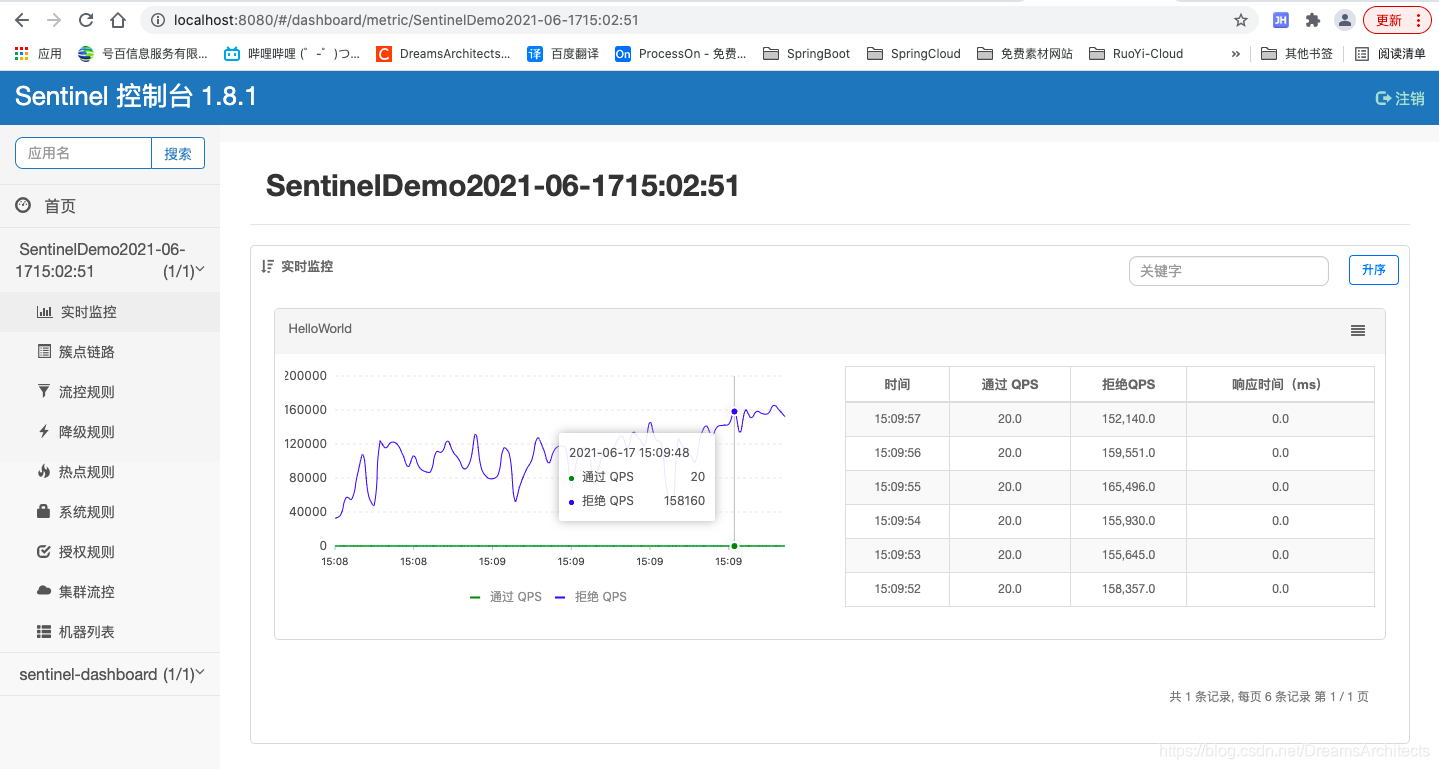Click the 通过 QPS data point on chart
Image resolution: width=1439 pixels, height=769 pixels.
(x=734, y=545)
